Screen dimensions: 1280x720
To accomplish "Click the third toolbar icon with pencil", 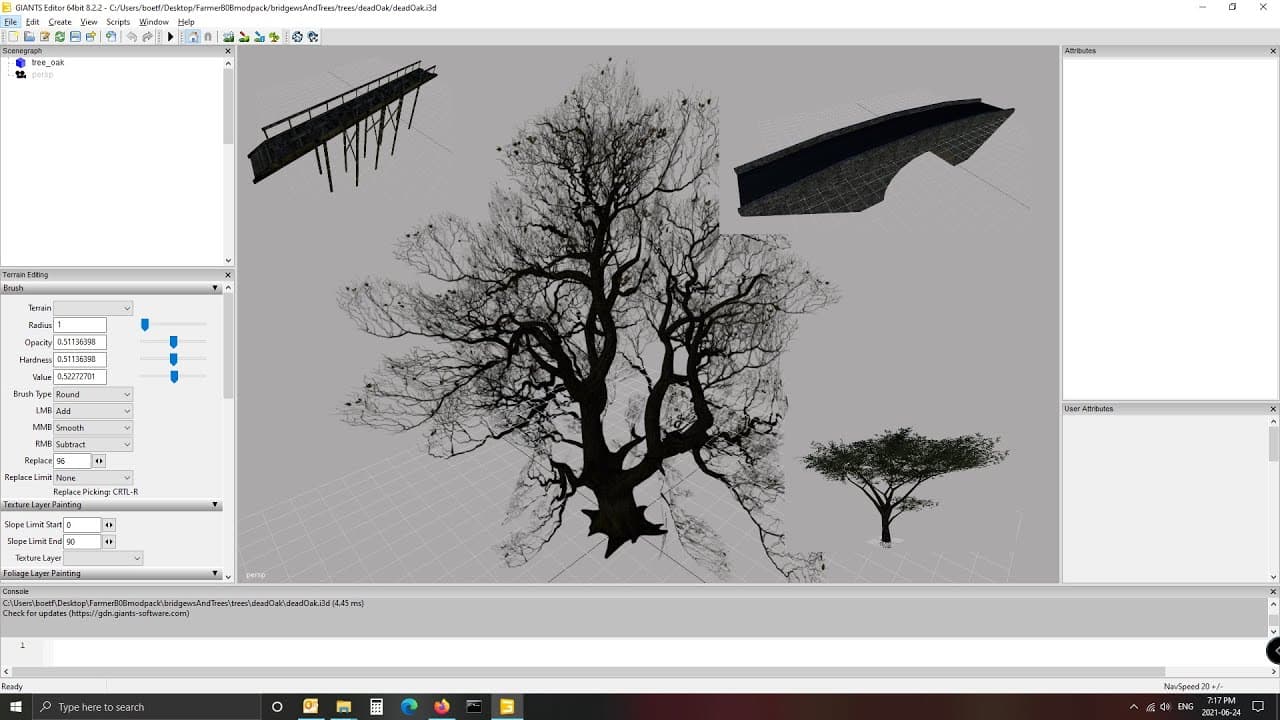I will 44,37.
